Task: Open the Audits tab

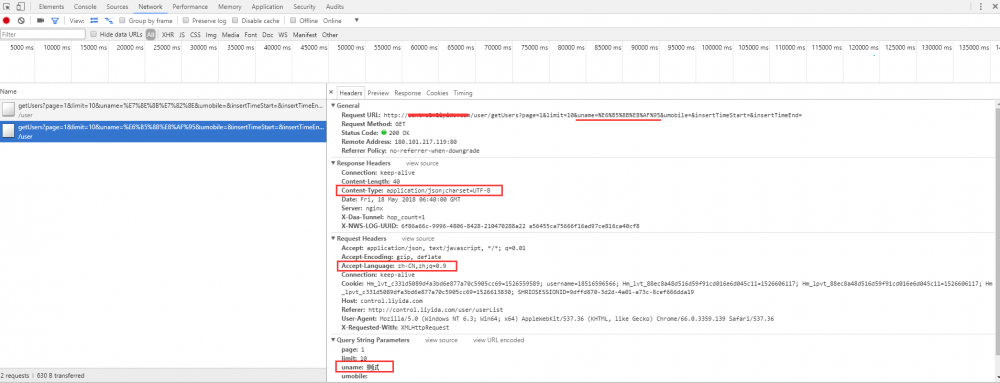Action: (x=335, y=6)
